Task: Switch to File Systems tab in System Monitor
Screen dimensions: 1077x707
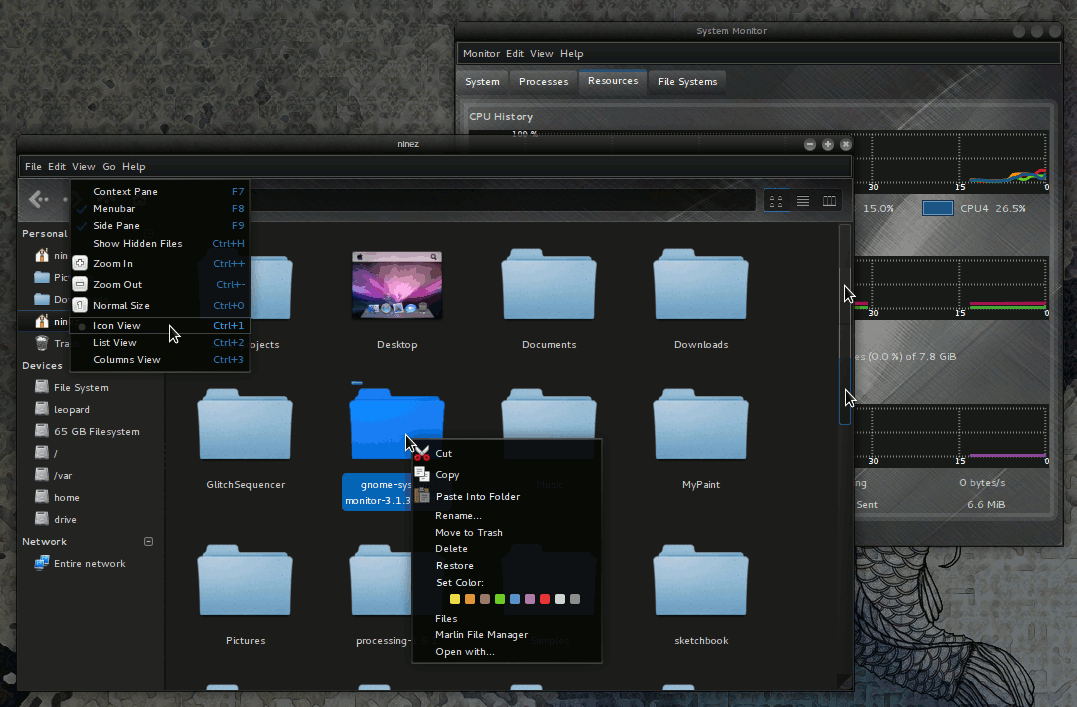Action: tap(687, 81)
